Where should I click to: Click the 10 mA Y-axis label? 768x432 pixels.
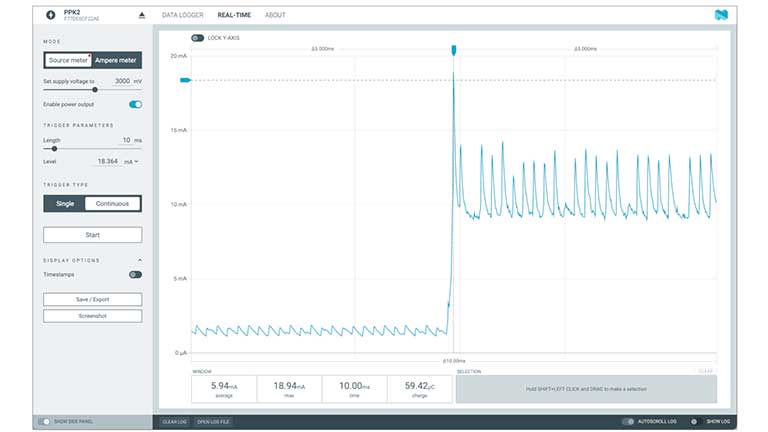[x=179, y=204]
